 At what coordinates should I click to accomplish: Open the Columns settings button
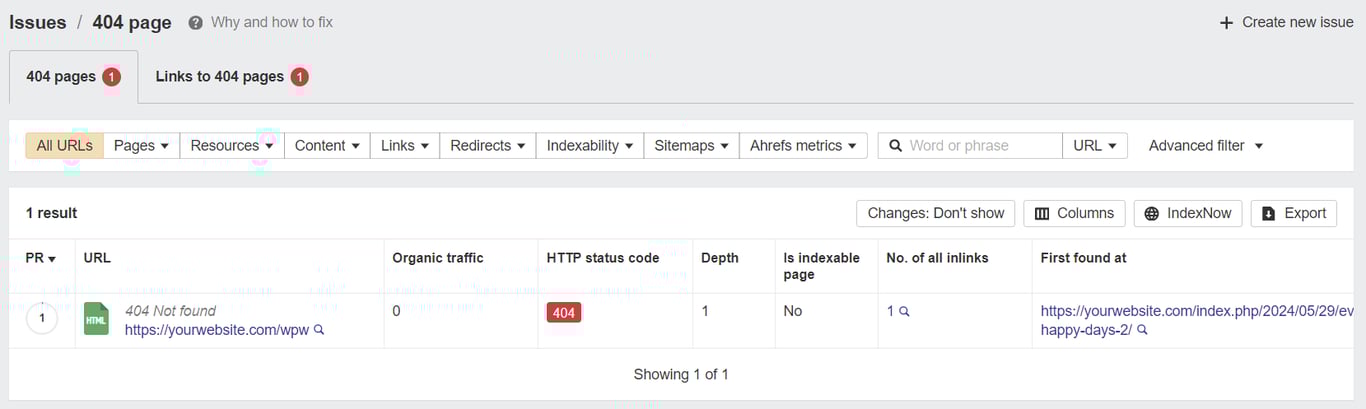[1074, 213]
